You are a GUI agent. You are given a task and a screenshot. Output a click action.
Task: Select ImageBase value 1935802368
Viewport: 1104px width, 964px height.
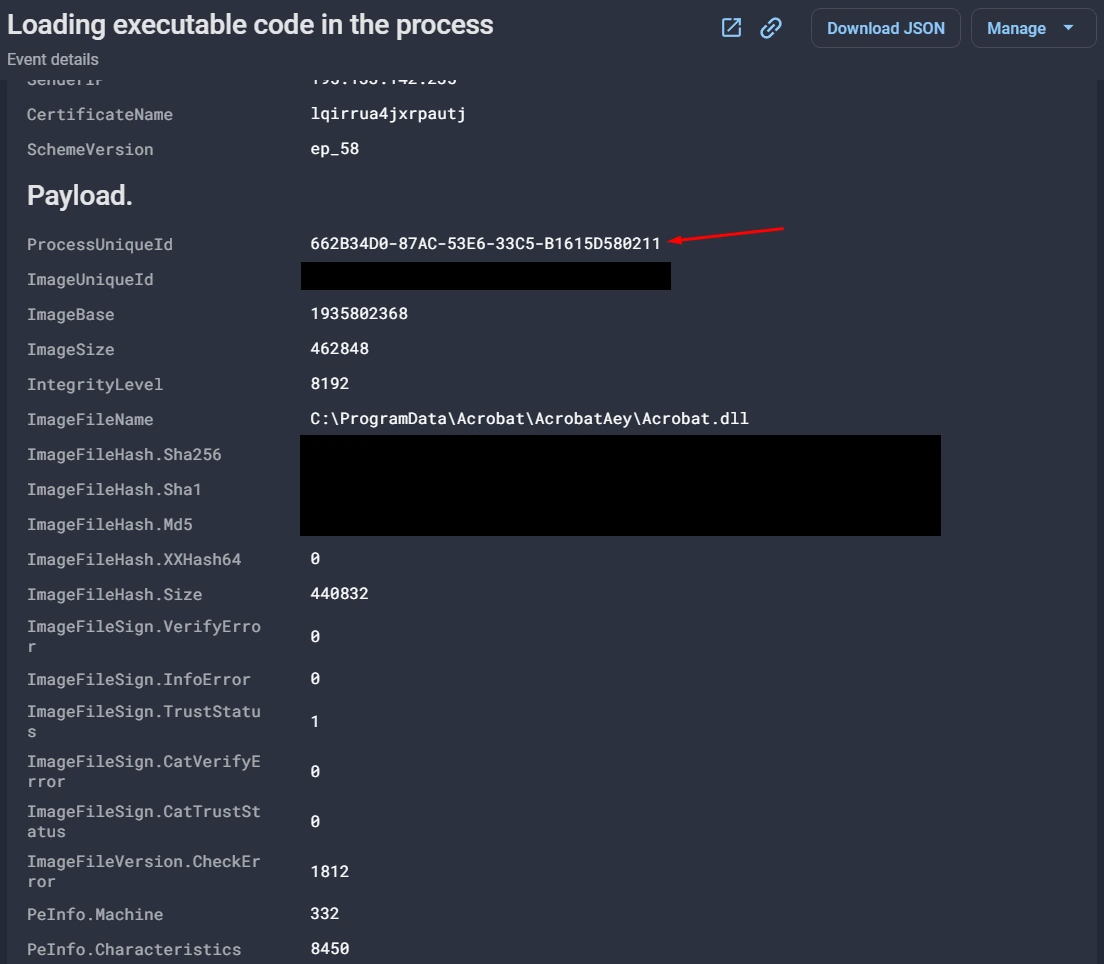(359, 313)
